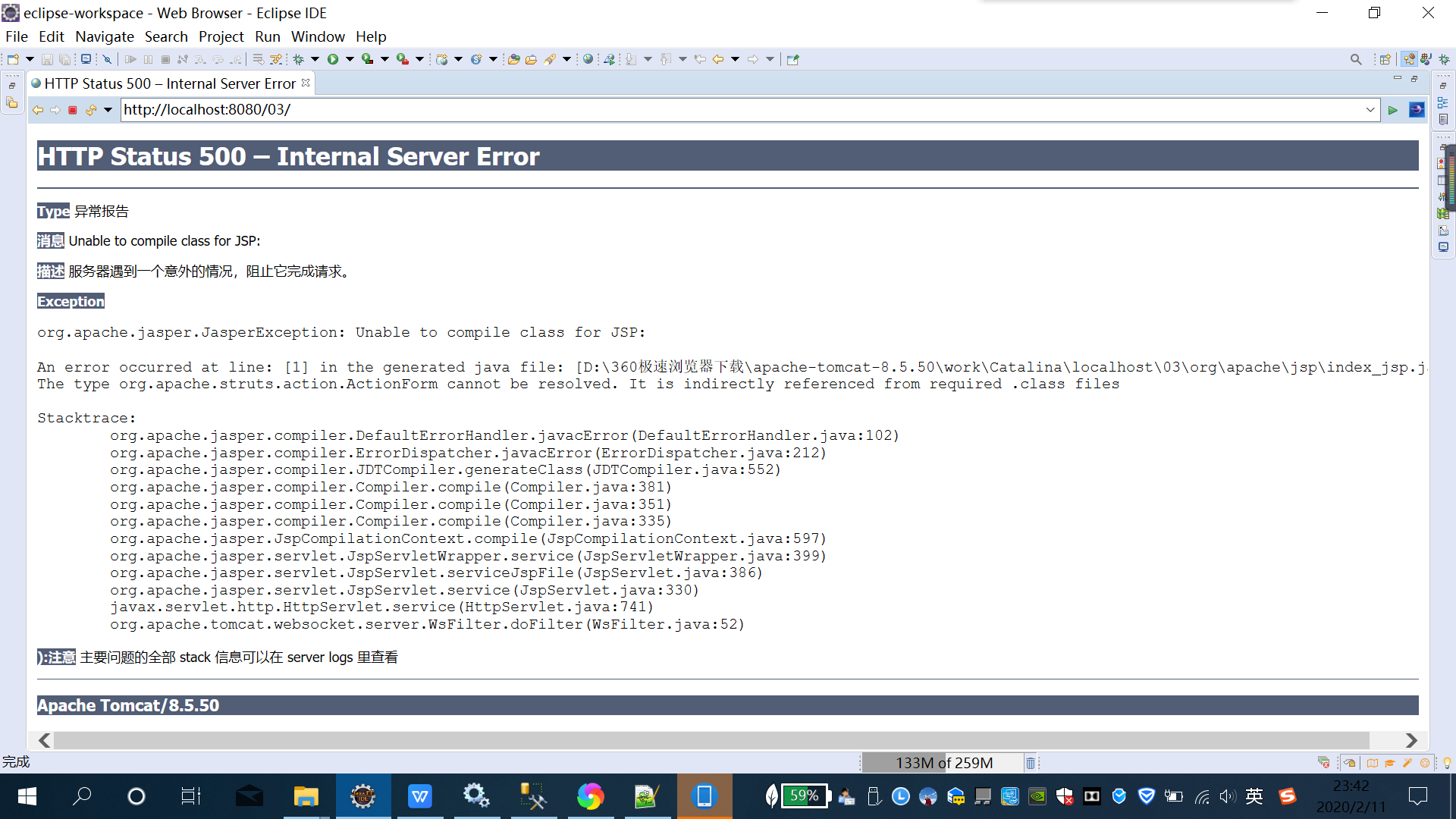Expand the Back navigation history dropdown arrow
The height and width of the screenshot is (819, 1456).
coord(735,59)
